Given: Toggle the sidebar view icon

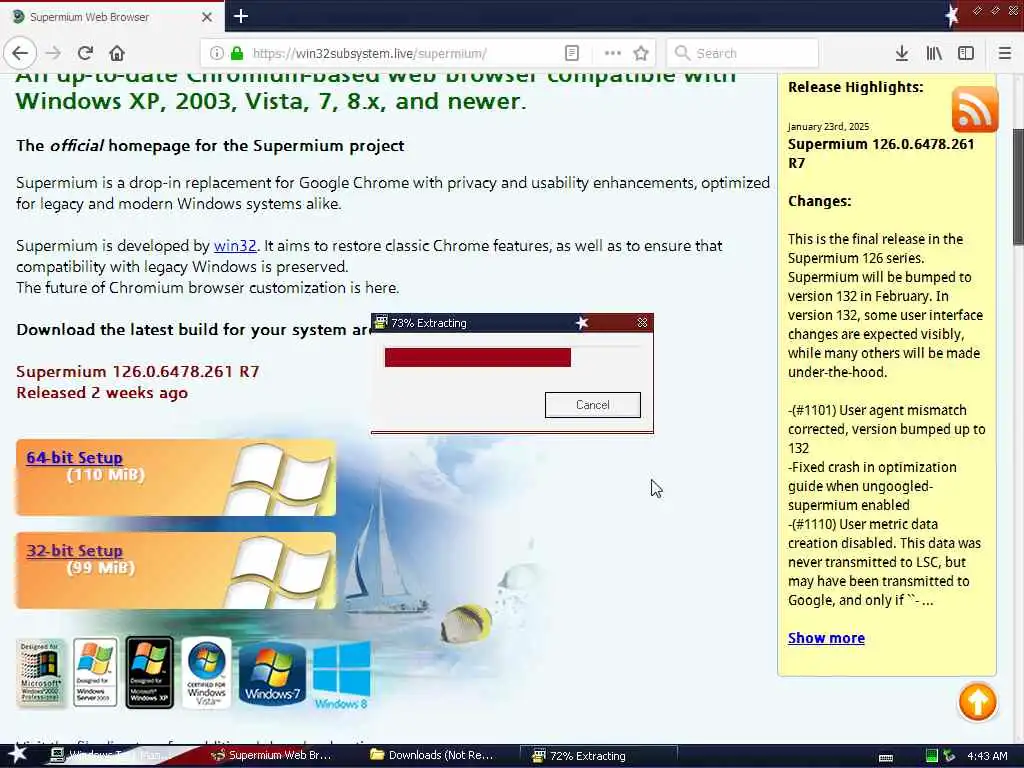Looking at the screenshot, I should (966, 53).
